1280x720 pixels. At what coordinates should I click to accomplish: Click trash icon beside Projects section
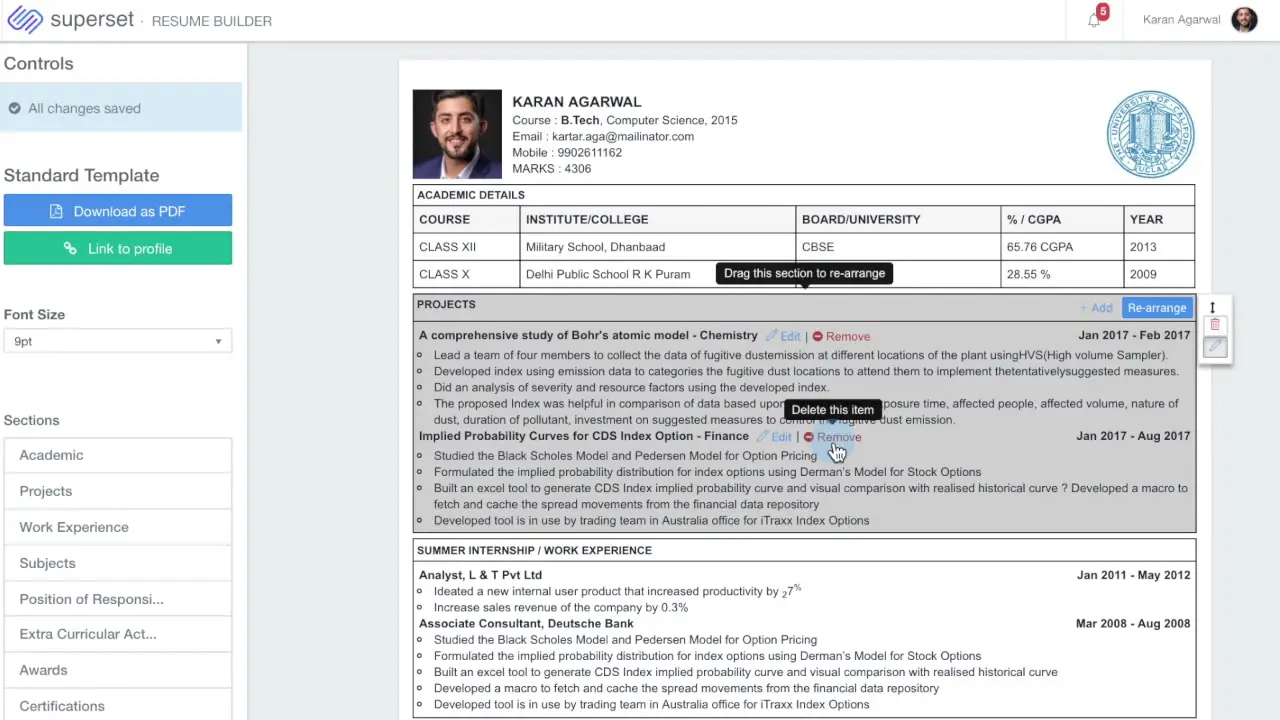1215,325
